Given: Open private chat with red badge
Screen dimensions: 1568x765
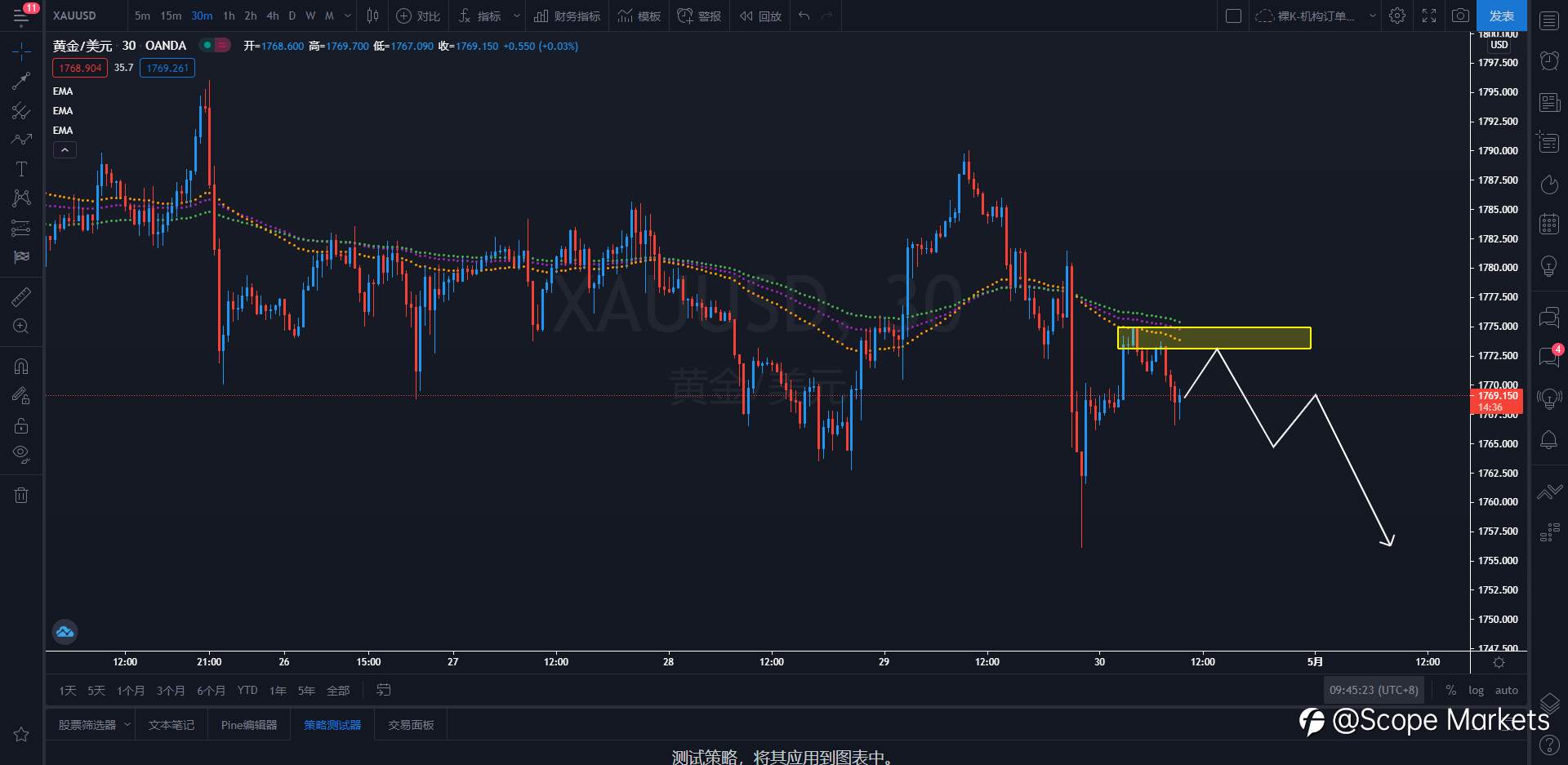Looking at the screenshot, I should coord(1549,357).
